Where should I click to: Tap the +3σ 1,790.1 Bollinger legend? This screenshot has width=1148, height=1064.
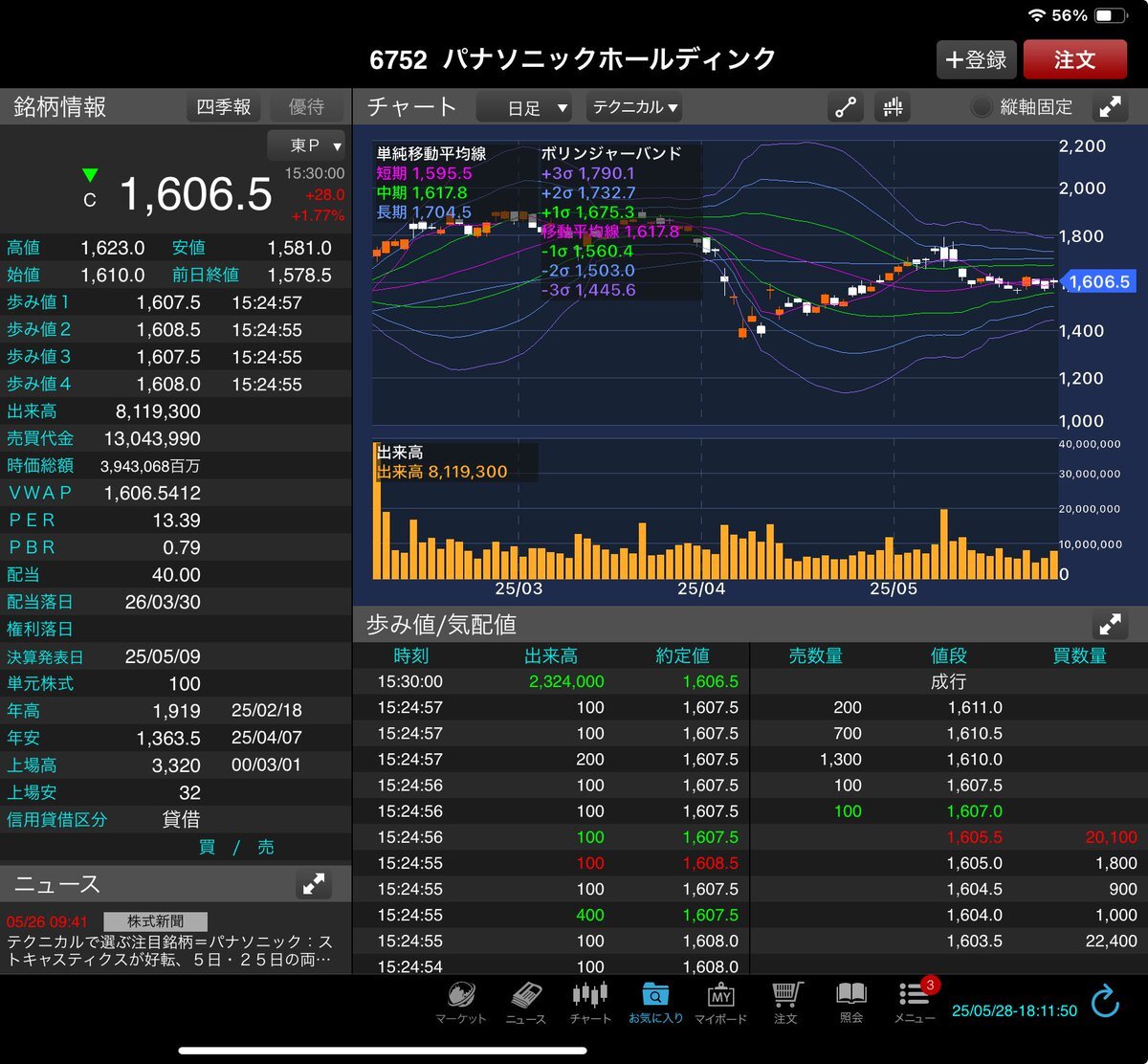pos(588,173)
